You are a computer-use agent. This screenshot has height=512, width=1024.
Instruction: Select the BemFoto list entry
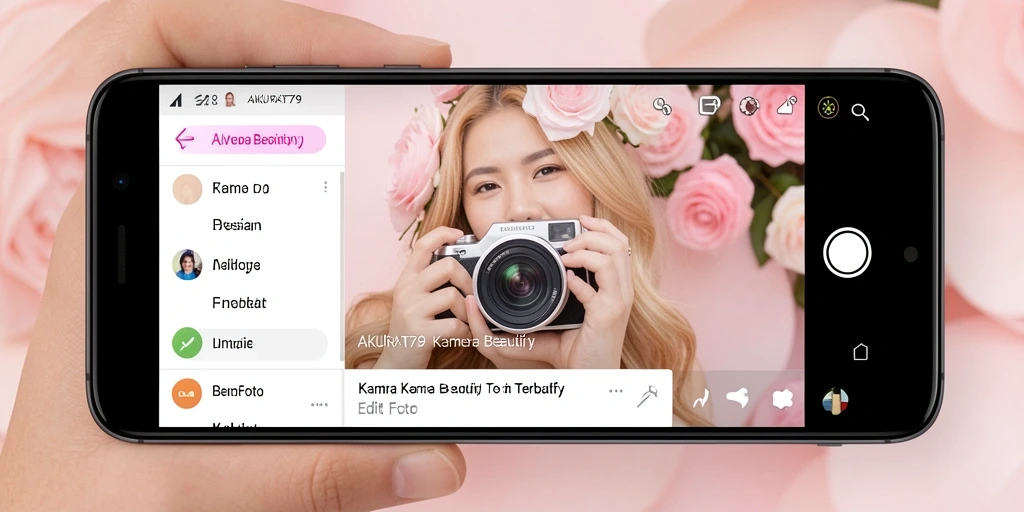click(238, 391)
